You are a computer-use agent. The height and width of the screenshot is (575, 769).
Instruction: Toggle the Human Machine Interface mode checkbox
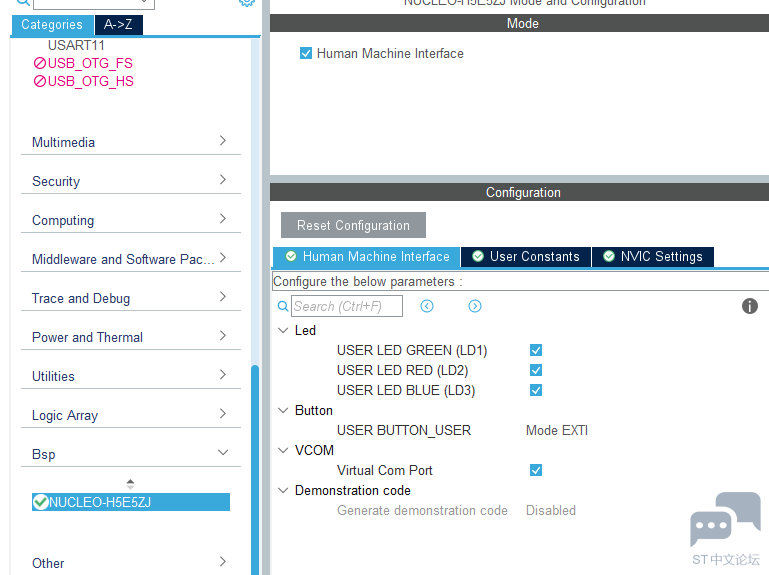[x=306, y=53]
